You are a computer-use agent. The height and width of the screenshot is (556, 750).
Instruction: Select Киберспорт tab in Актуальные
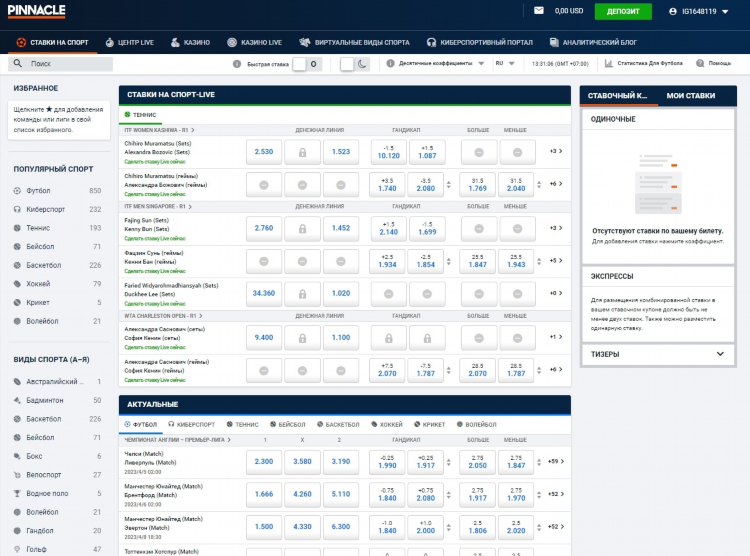192,424
